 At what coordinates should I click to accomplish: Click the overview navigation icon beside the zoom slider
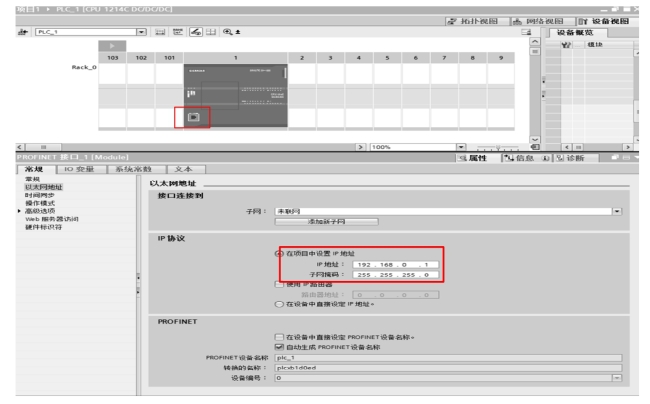pyautogui.click(x=535, y=147)
